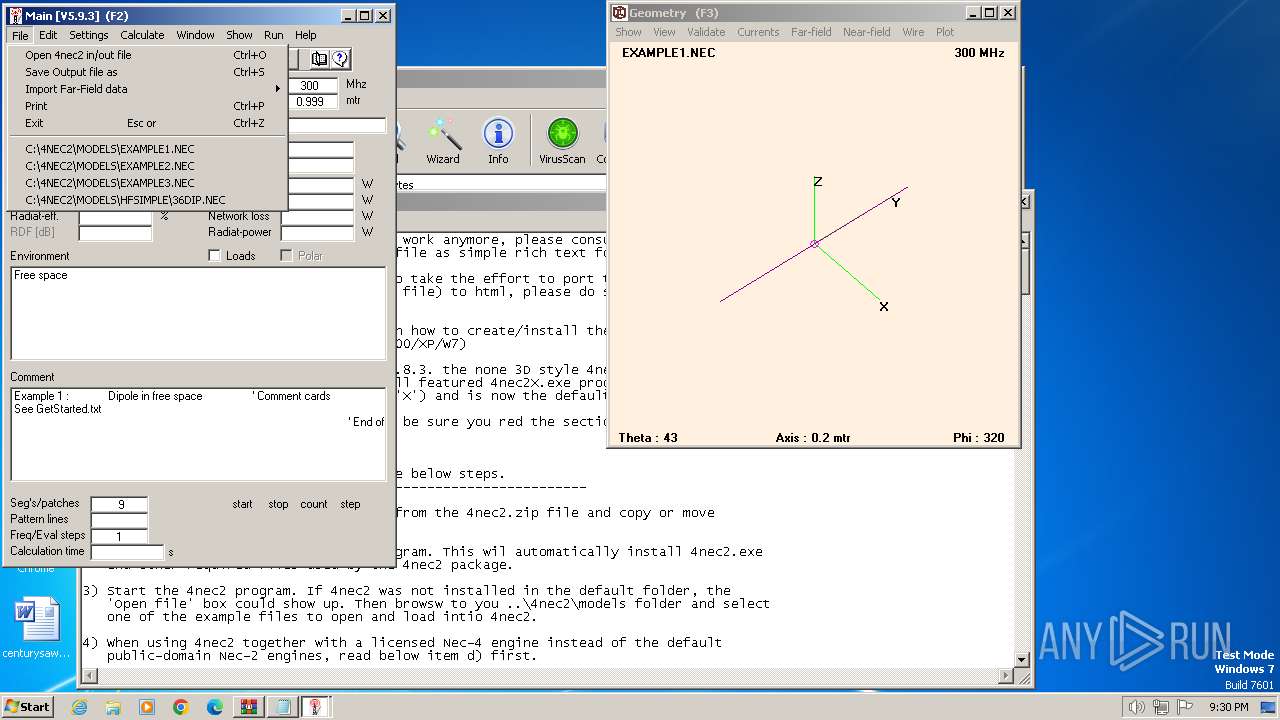The height and width of the screenshot is (720, 1280).
Task: Open Geometry window Plot menu
Action: (945, 32)
